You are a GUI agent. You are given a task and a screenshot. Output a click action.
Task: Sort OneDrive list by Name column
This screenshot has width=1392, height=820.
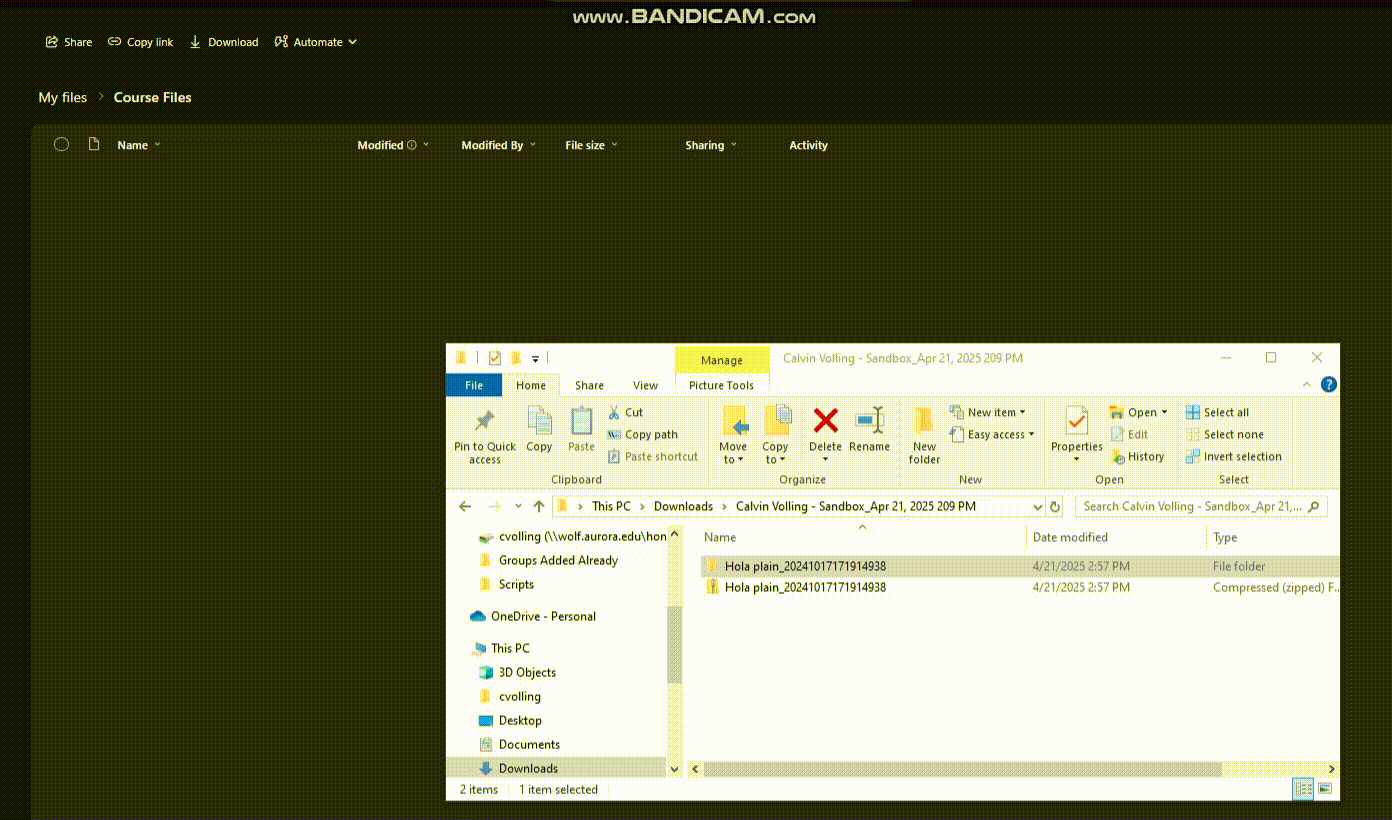tap(132, 145)
